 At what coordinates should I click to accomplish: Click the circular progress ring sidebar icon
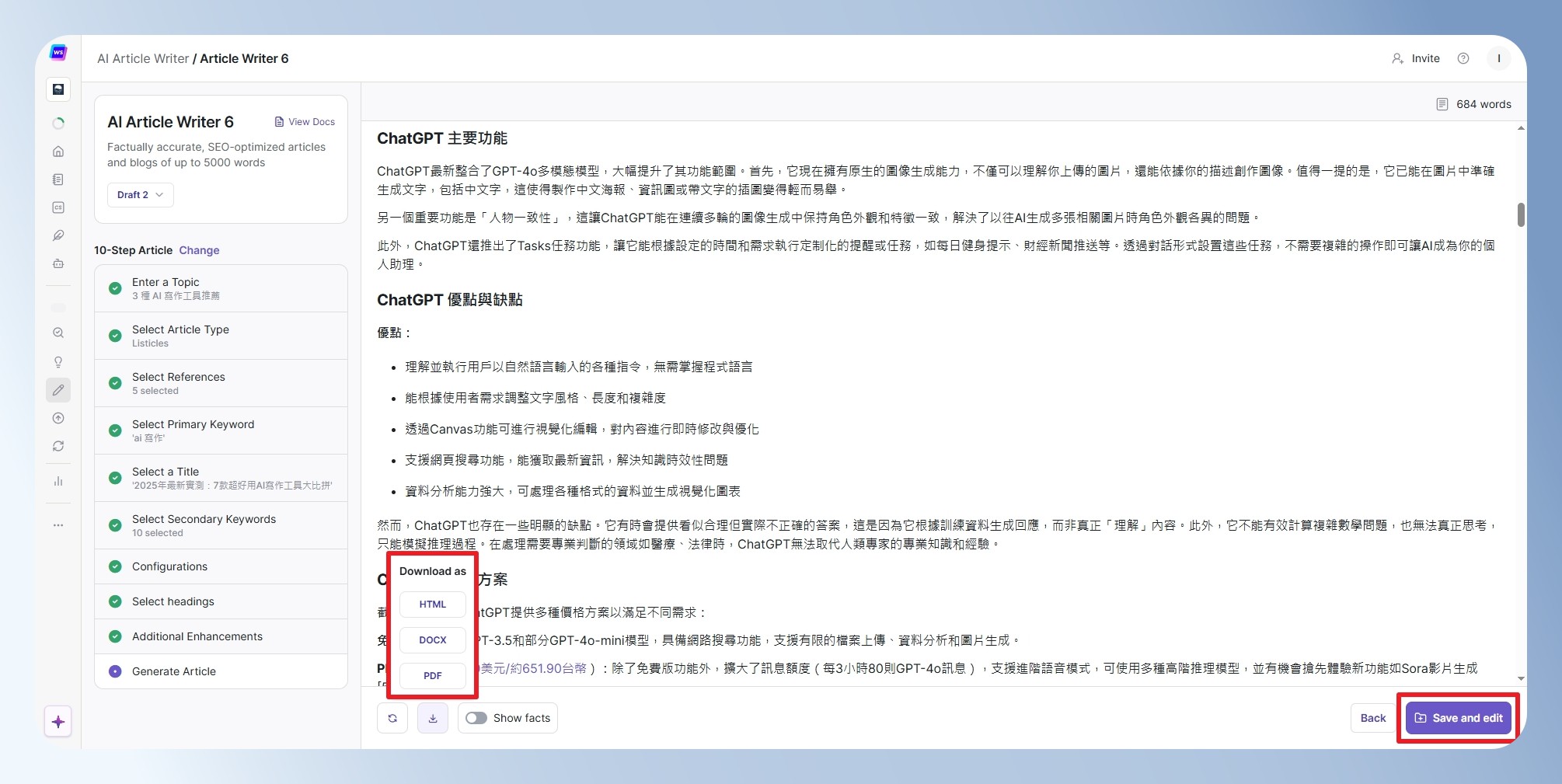[58, 123]
